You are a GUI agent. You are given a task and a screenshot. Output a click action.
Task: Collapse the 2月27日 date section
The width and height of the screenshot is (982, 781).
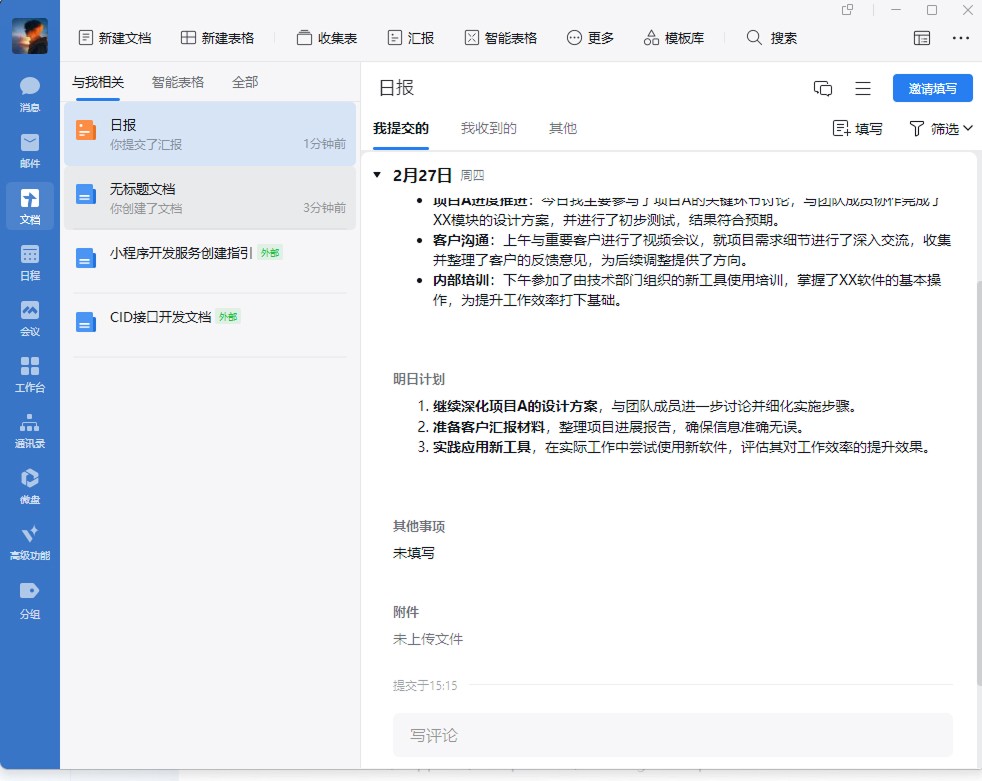click(x=377, y=175)
